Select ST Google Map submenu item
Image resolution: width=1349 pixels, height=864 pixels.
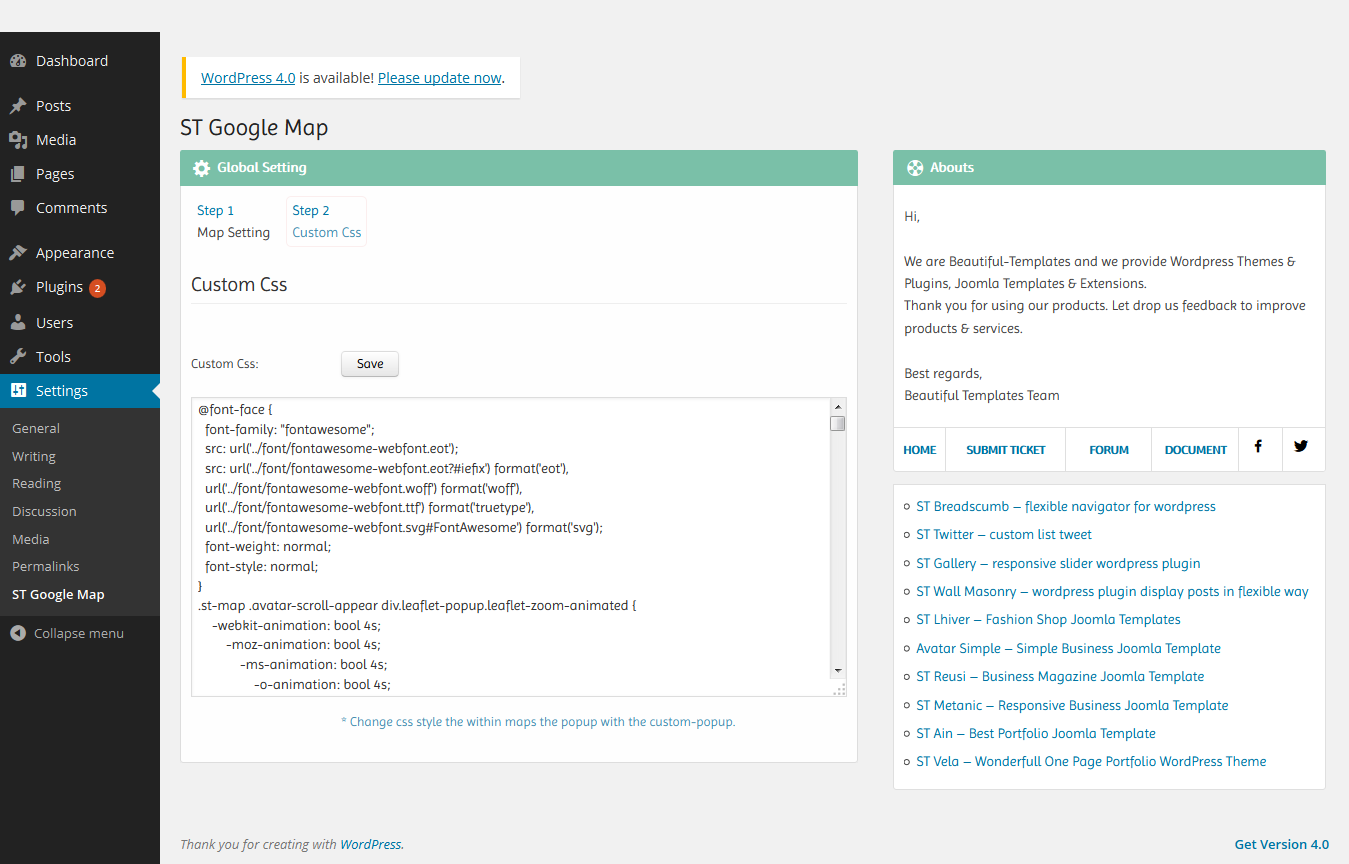click(x=58, y=594)
